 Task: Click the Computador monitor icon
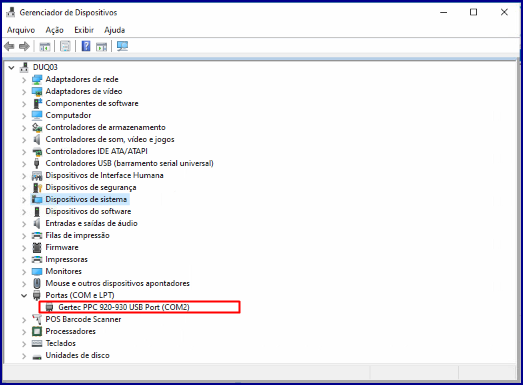[x=37, y=115]
